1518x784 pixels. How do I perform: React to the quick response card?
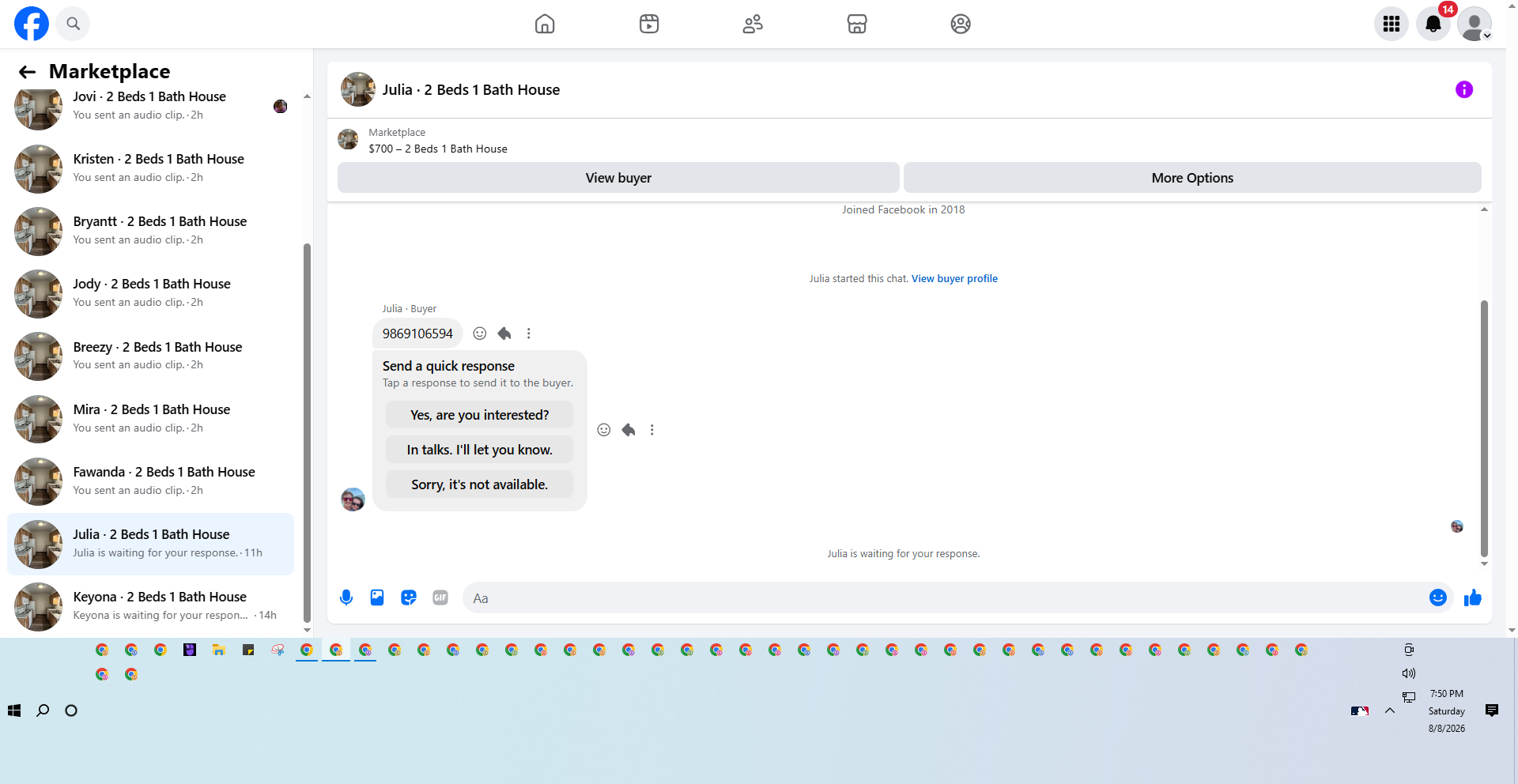pyautogui.click(x=604, y=430)
